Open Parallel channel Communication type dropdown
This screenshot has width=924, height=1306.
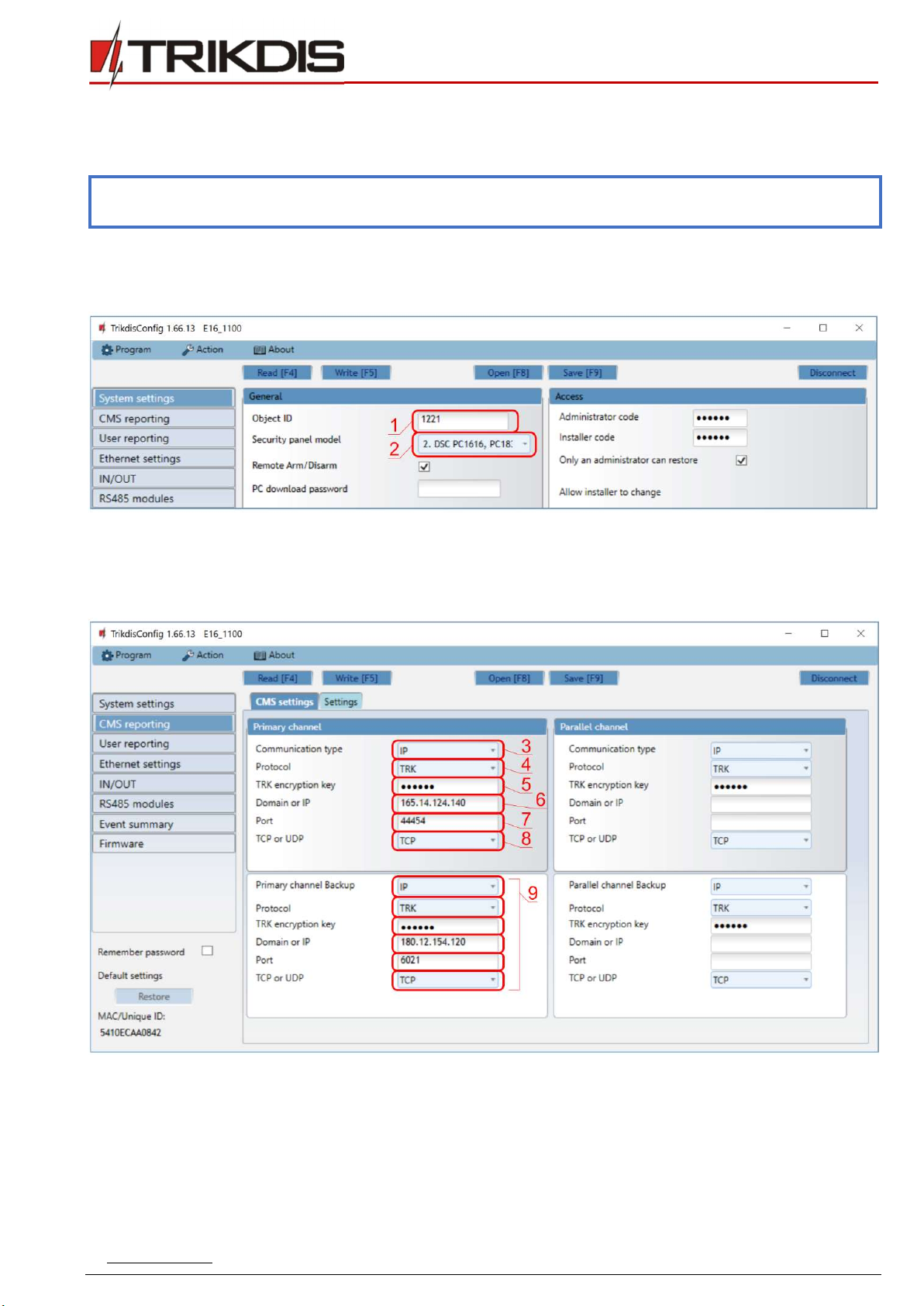click(x=760, y=750)
